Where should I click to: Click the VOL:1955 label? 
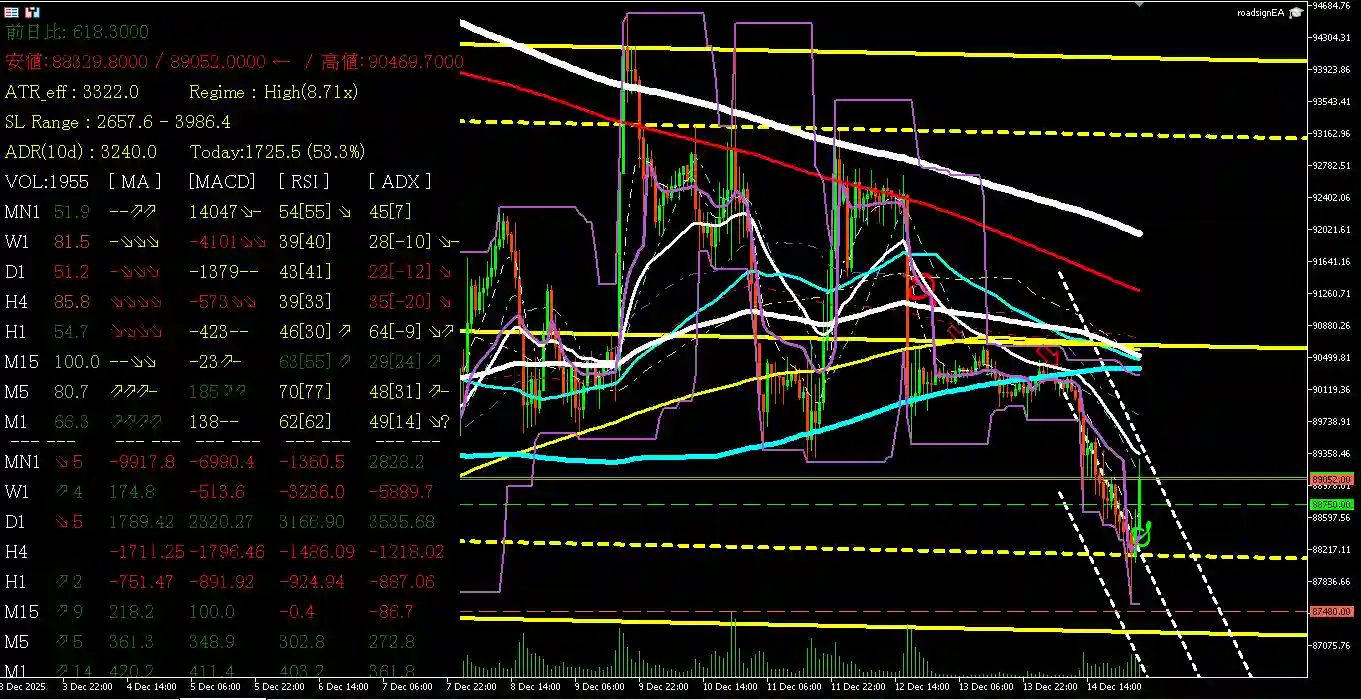[x=47, y=182]
